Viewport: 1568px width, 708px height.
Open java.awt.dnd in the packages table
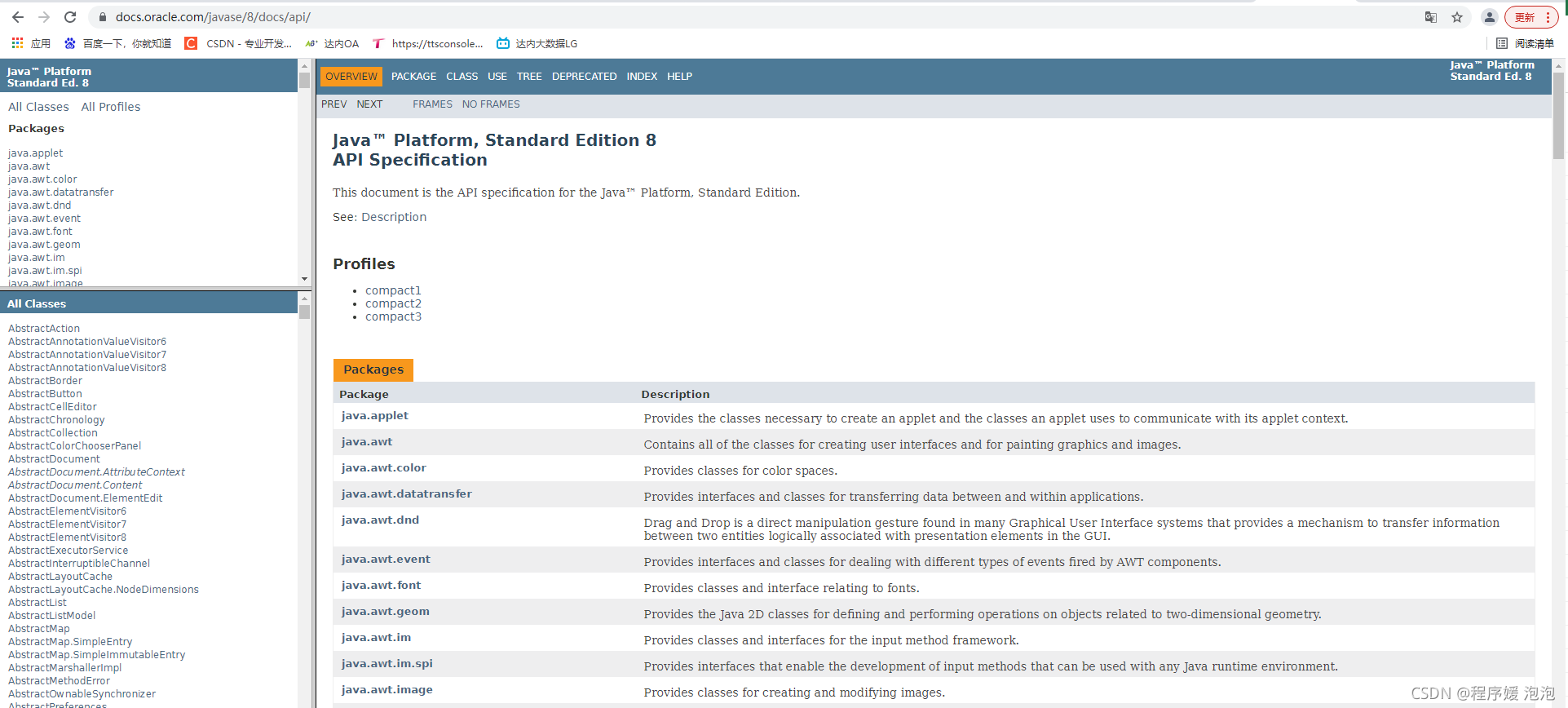pos(380,520)
